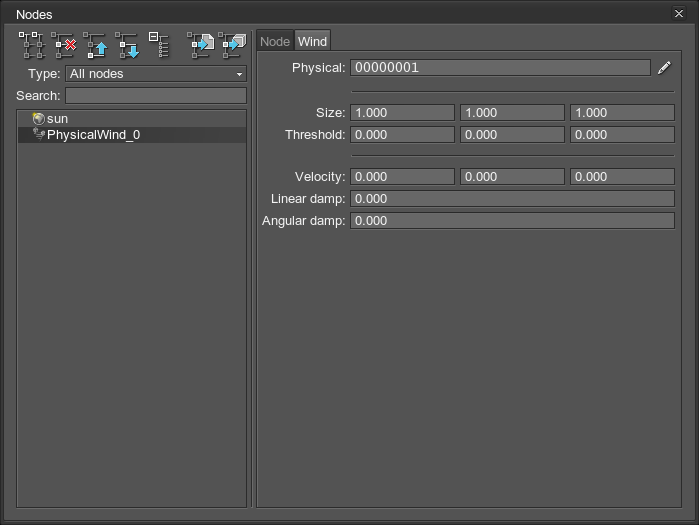Click the Search input field
Viewport: 699px width, 525px height.
click(x=156, y=96)
